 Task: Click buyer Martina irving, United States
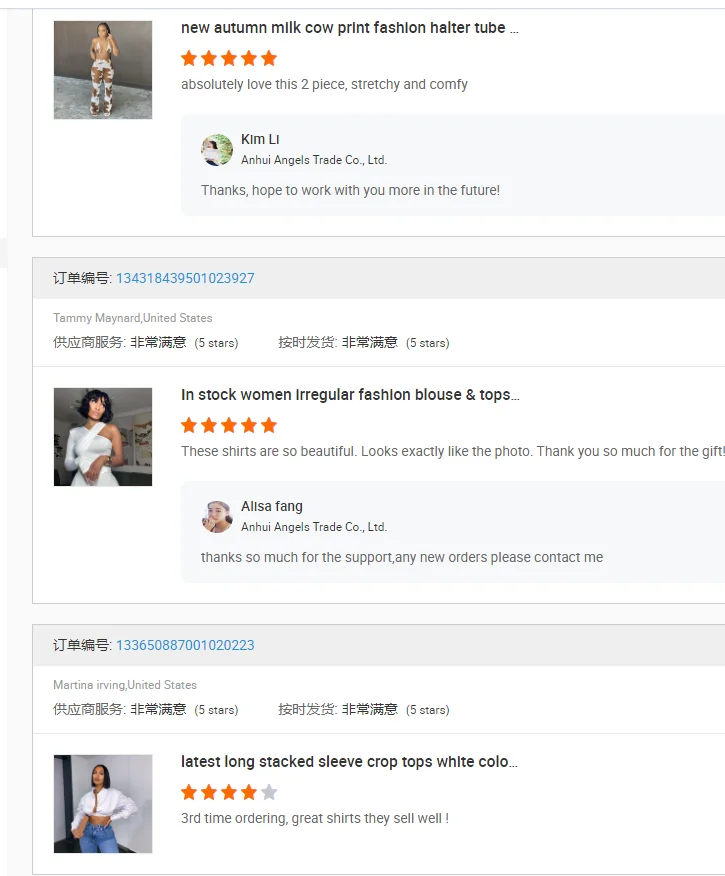click(x=125, y=685)
